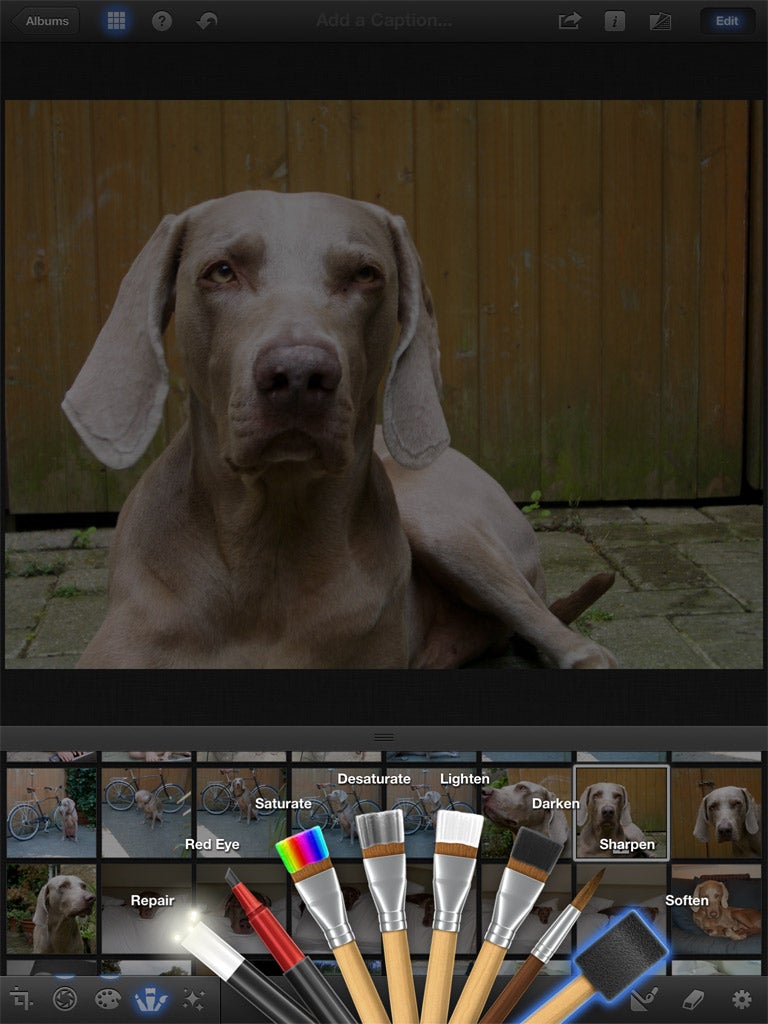Open the Effects sparkle tool
The image size is (768, 1024).
click(194, 999)
